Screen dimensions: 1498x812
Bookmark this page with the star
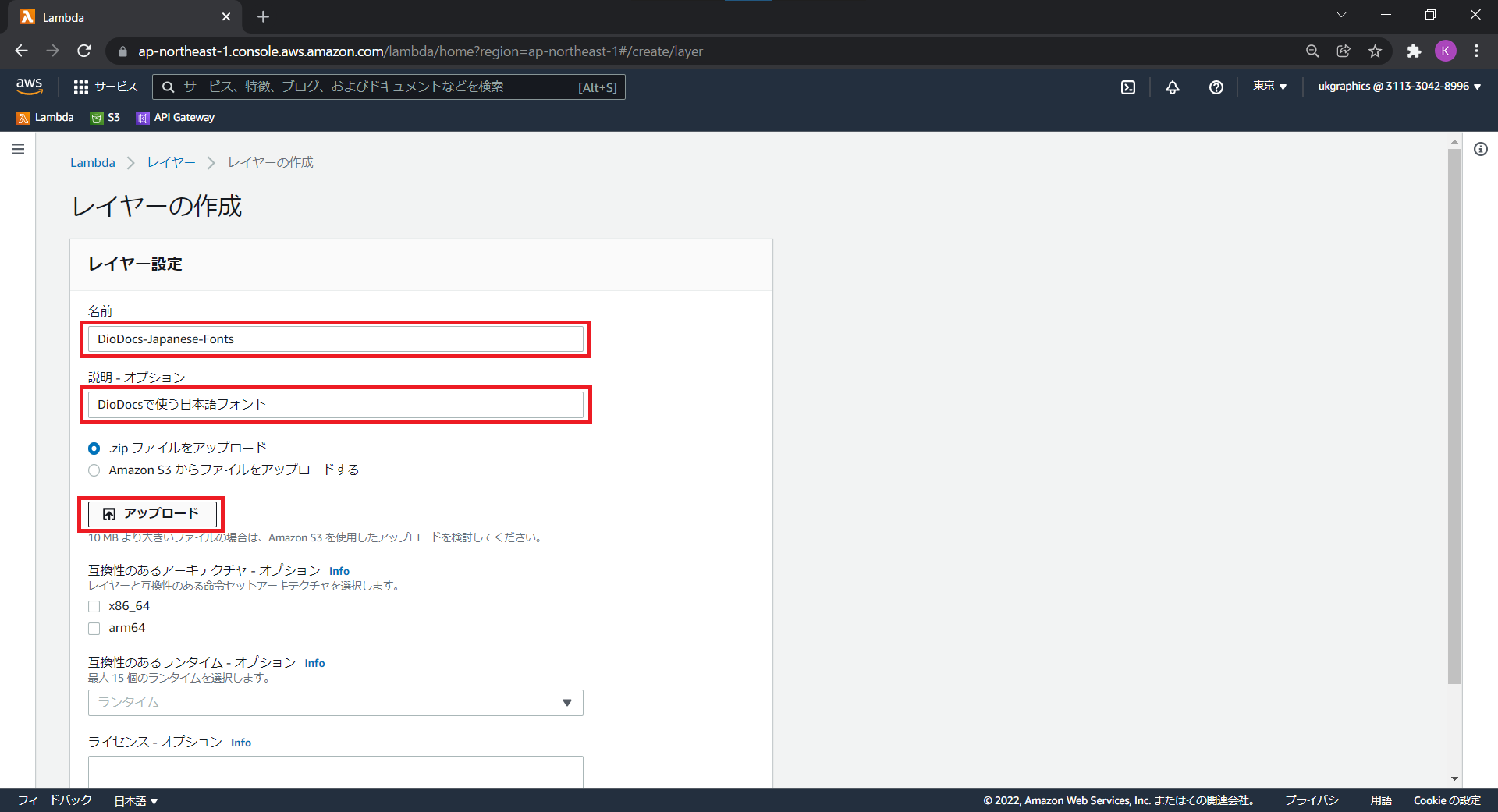point(1375,51)
